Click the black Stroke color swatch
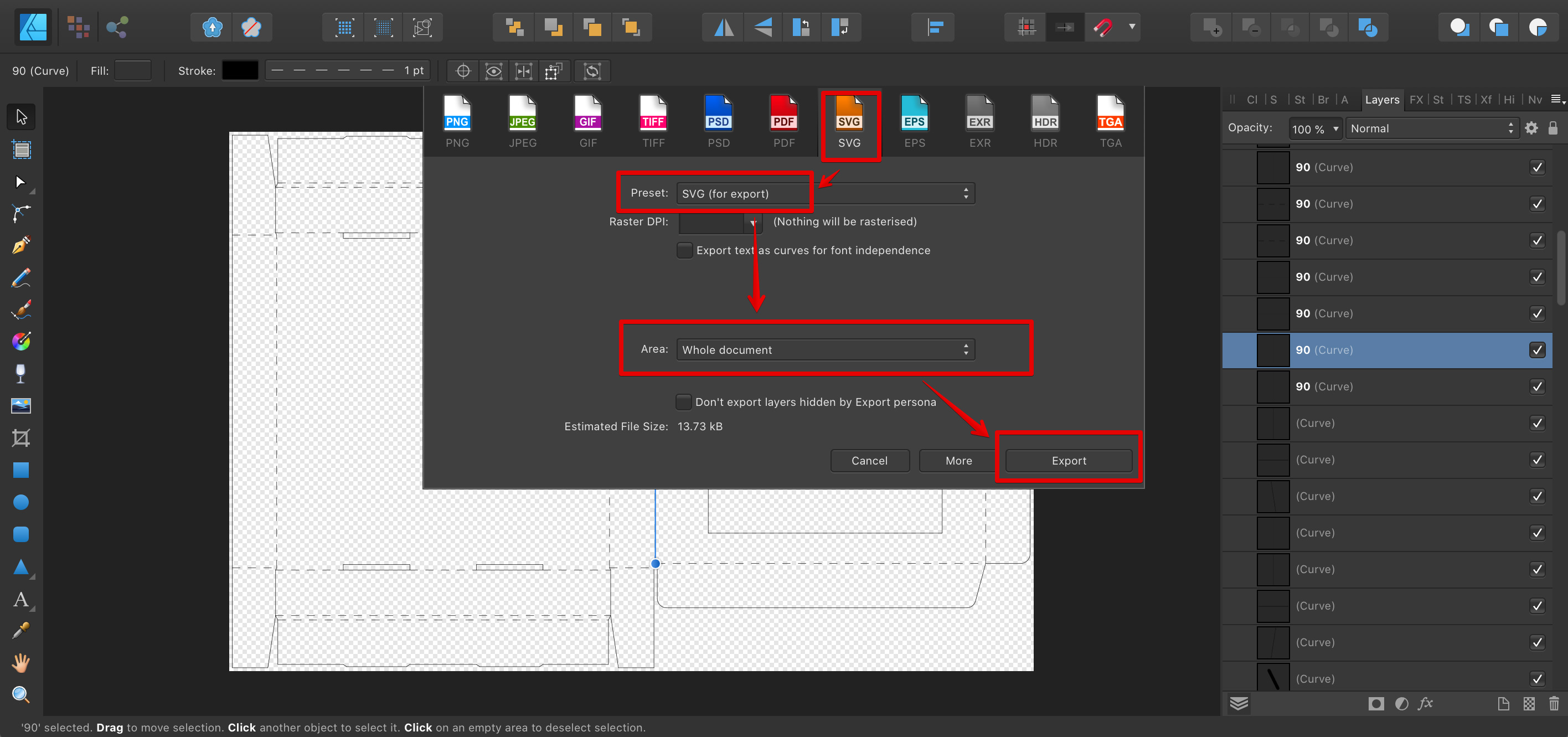The height and width of the screenshot is (737, 1568). (x=240, y=70)
